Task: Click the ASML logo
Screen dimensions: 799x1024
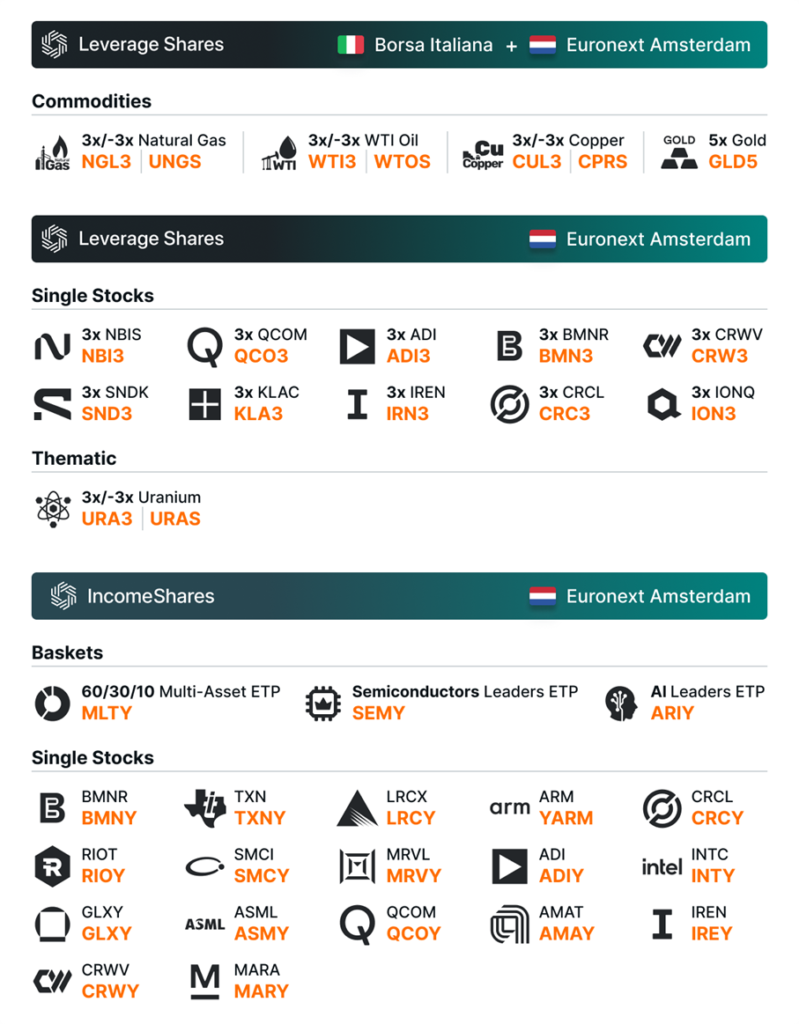Action: tap(205, 924)
